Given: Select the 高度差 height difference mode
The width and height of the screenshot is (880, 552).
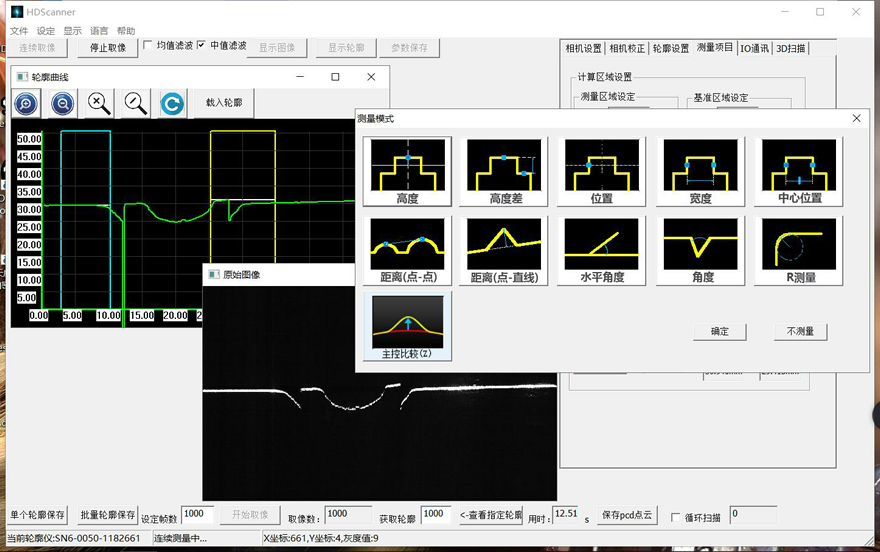Looking at the screenshot, I should (504, 172).
